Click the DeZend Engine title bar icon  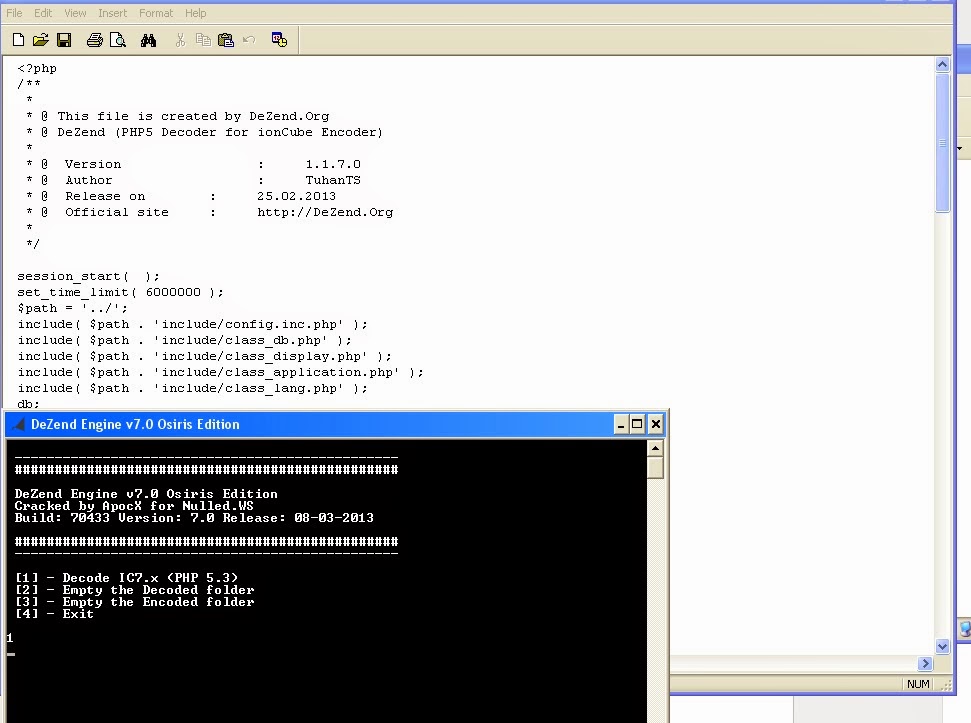[19, 425]
